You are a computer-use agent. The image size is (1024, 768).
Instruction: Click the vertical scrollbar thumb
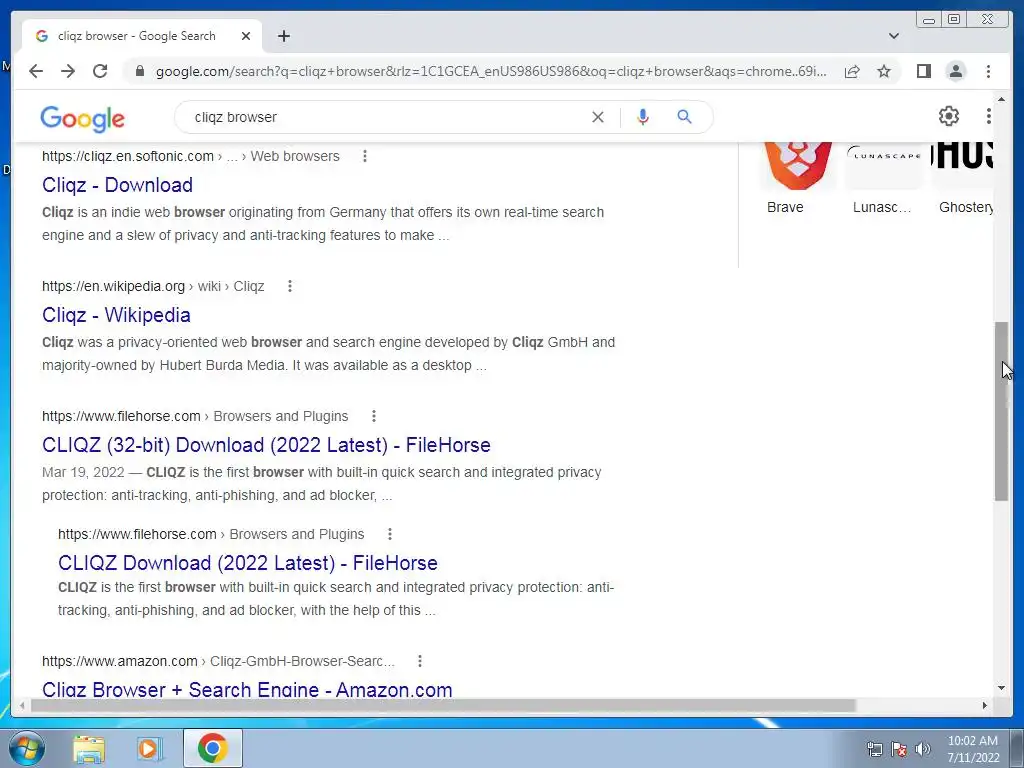click(x=1001, y=411)
